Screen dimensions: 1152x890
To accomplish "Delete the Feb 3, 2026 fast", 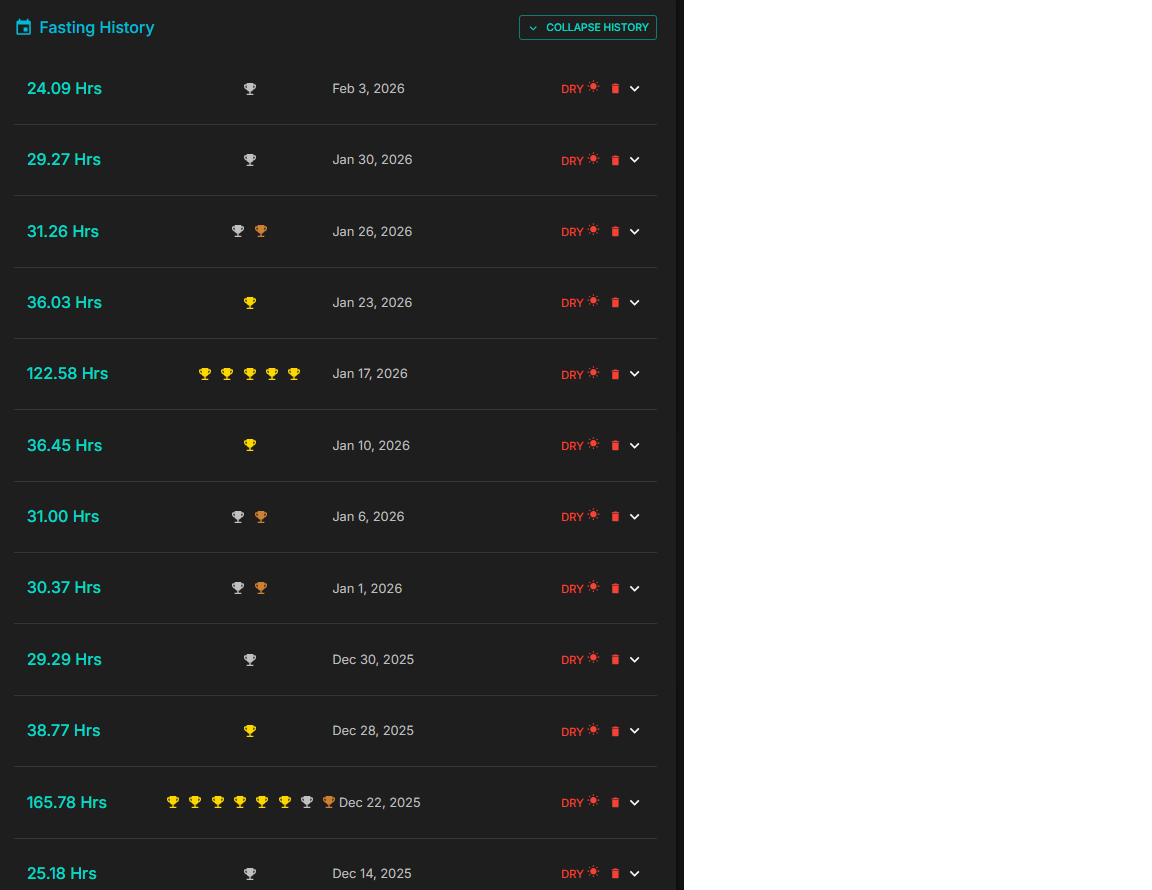I will click(x=615, y=89).
